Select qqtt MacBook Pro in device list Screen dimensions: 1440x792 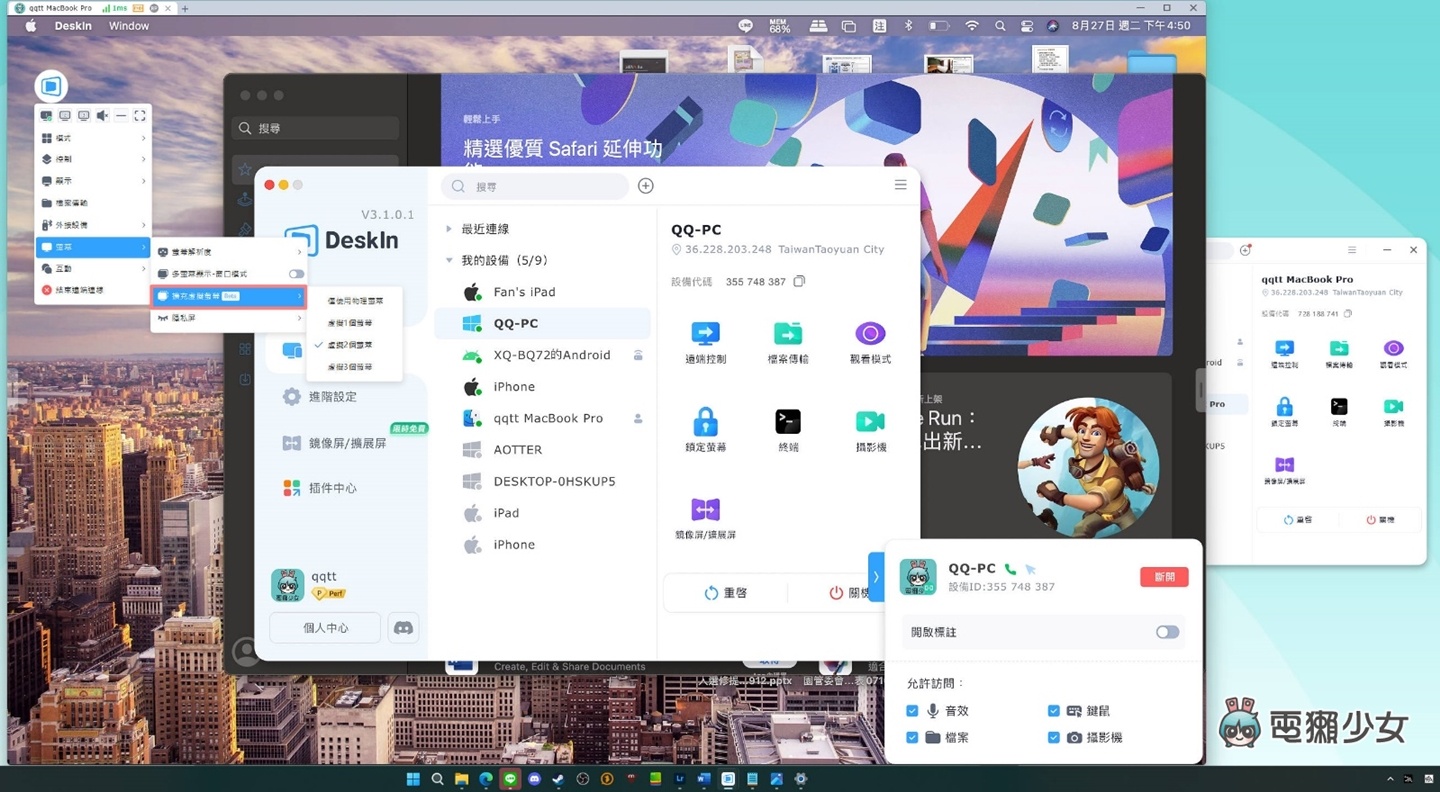coord(542,418)
